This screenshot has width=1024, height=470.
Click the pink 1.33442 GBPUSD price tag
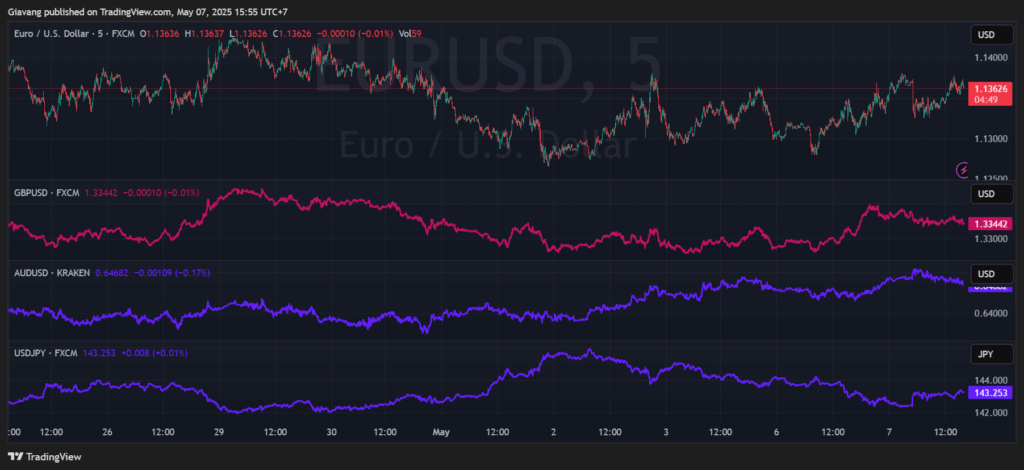(989, 224)
